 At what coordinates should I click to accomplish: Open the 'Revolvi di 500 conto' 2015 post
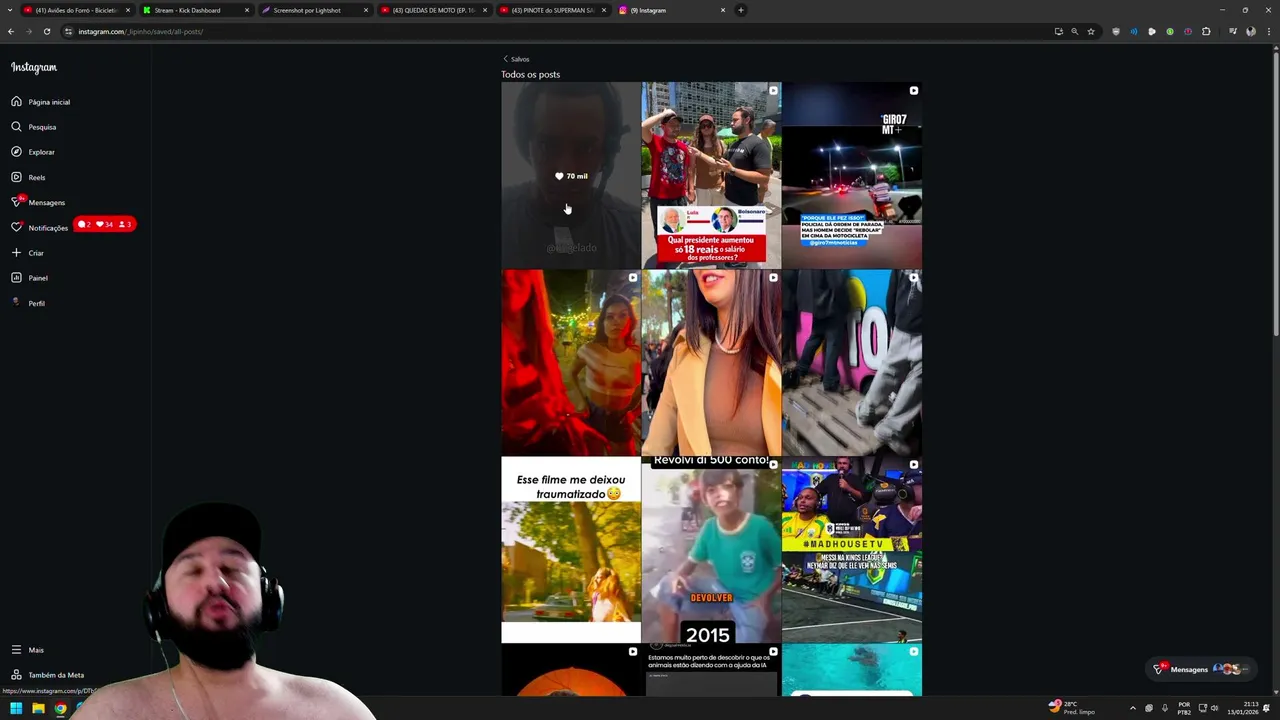711,550
